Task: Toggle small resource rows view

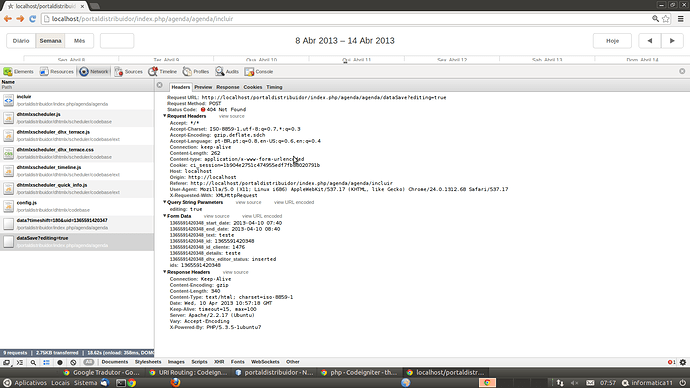Action: pos(46,362)
